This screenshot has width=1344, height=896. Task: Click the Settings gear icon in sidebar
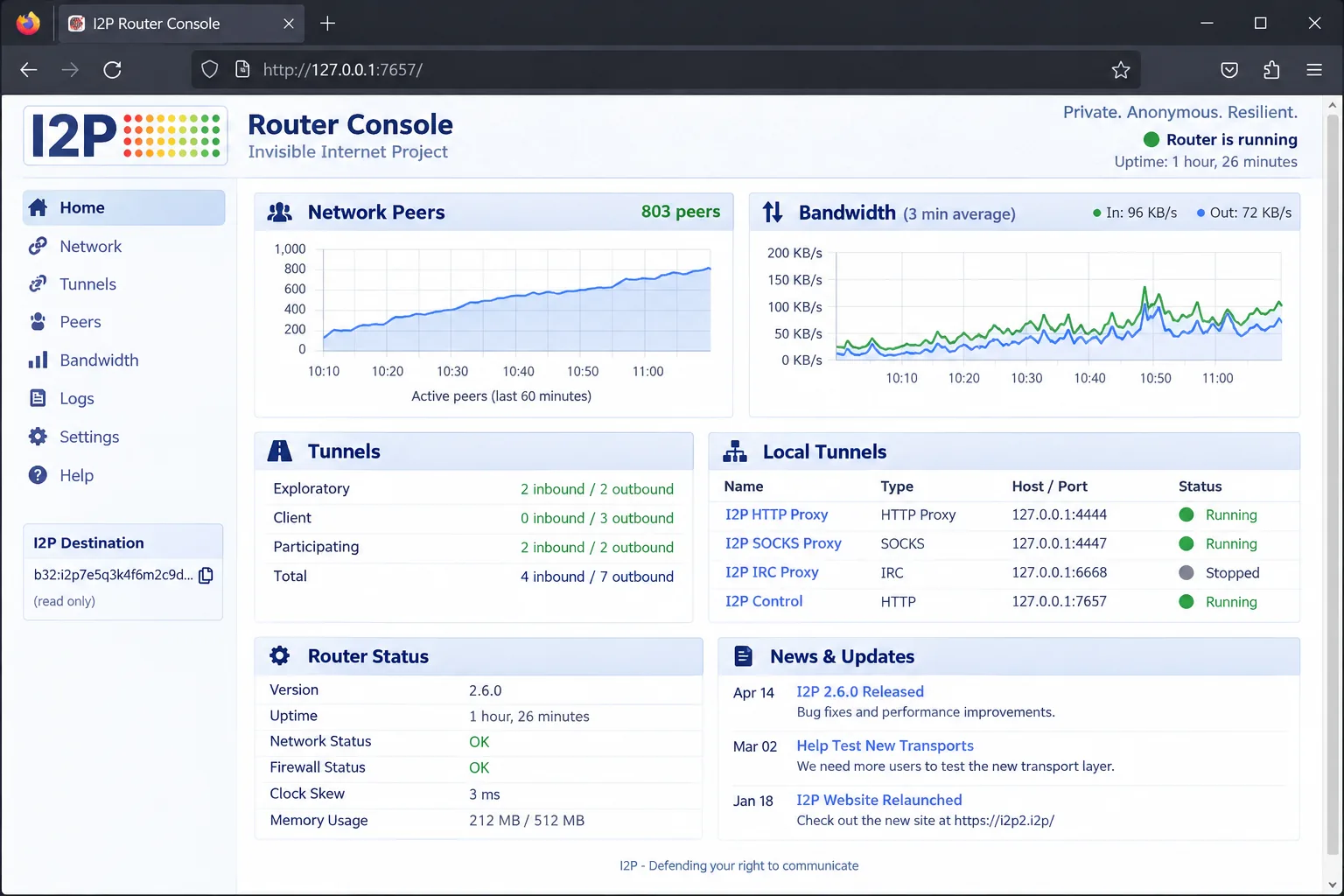point(38,437)
